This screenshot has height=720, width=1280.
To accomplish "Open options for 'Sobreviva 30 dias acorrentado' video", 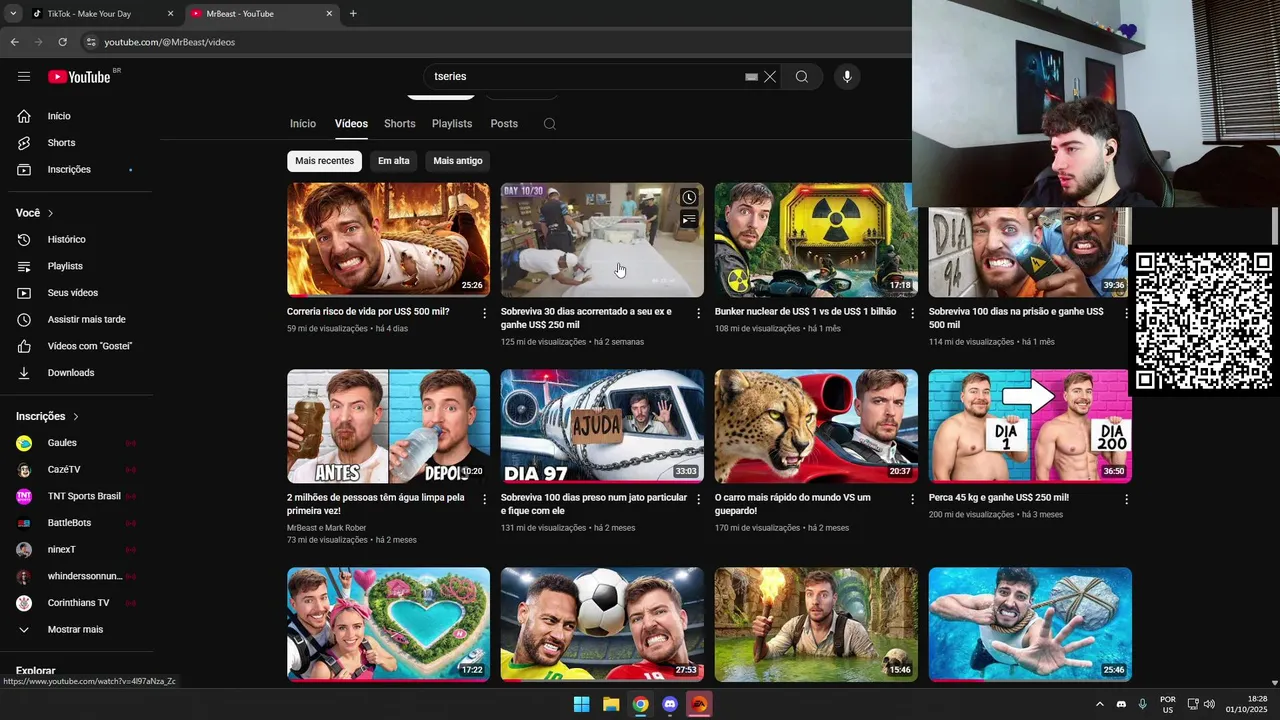I will coord(699,313).
